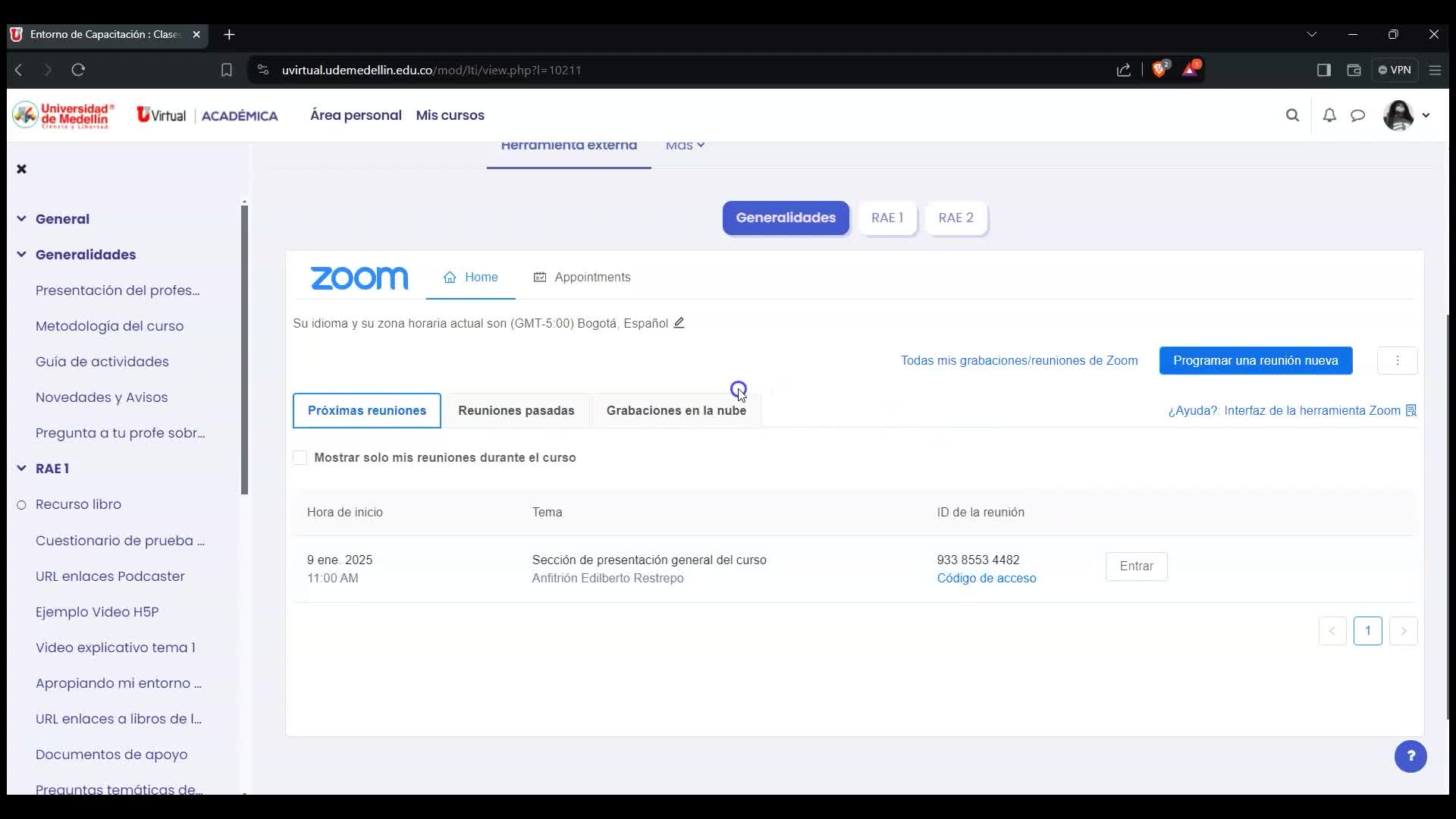
Task: Go to Área personal
Action: (x=356, y=115)
